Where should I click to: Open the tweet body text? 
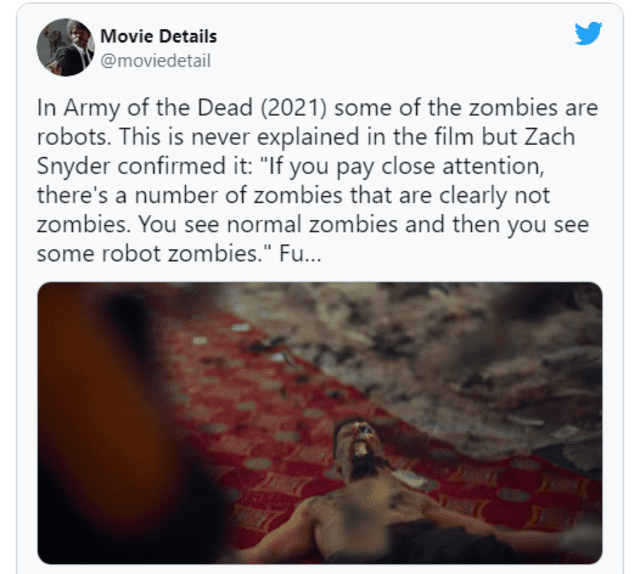[318, 180]
